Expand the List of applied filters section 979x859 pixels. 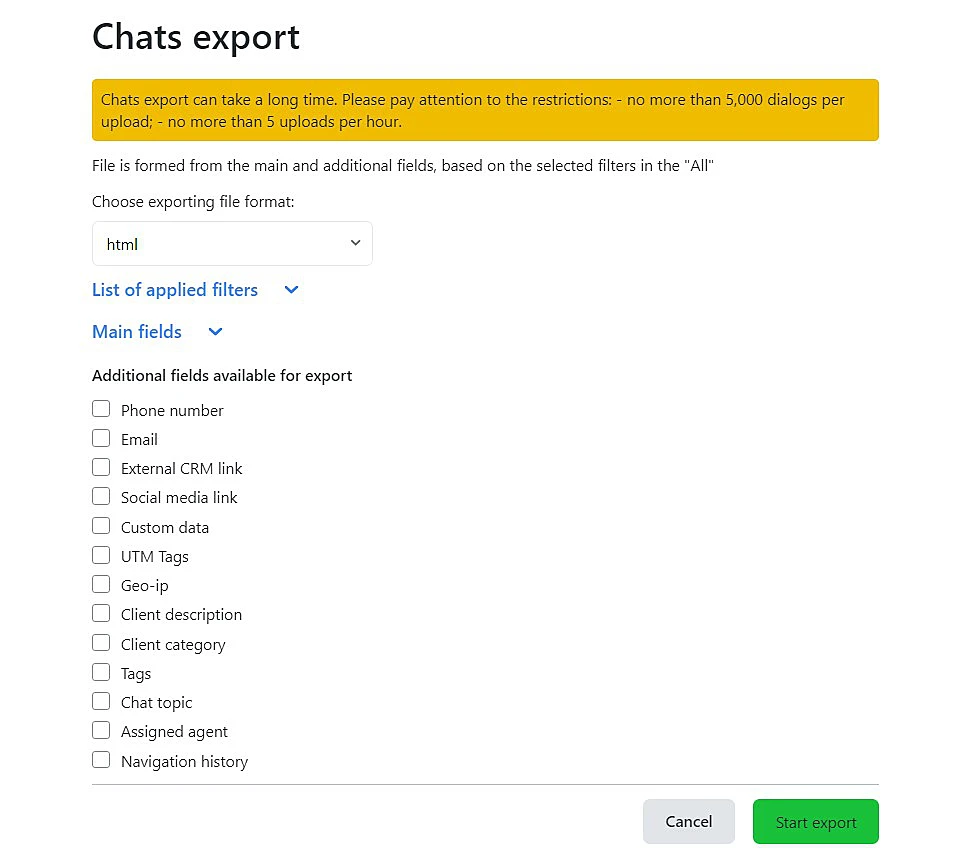175,290
